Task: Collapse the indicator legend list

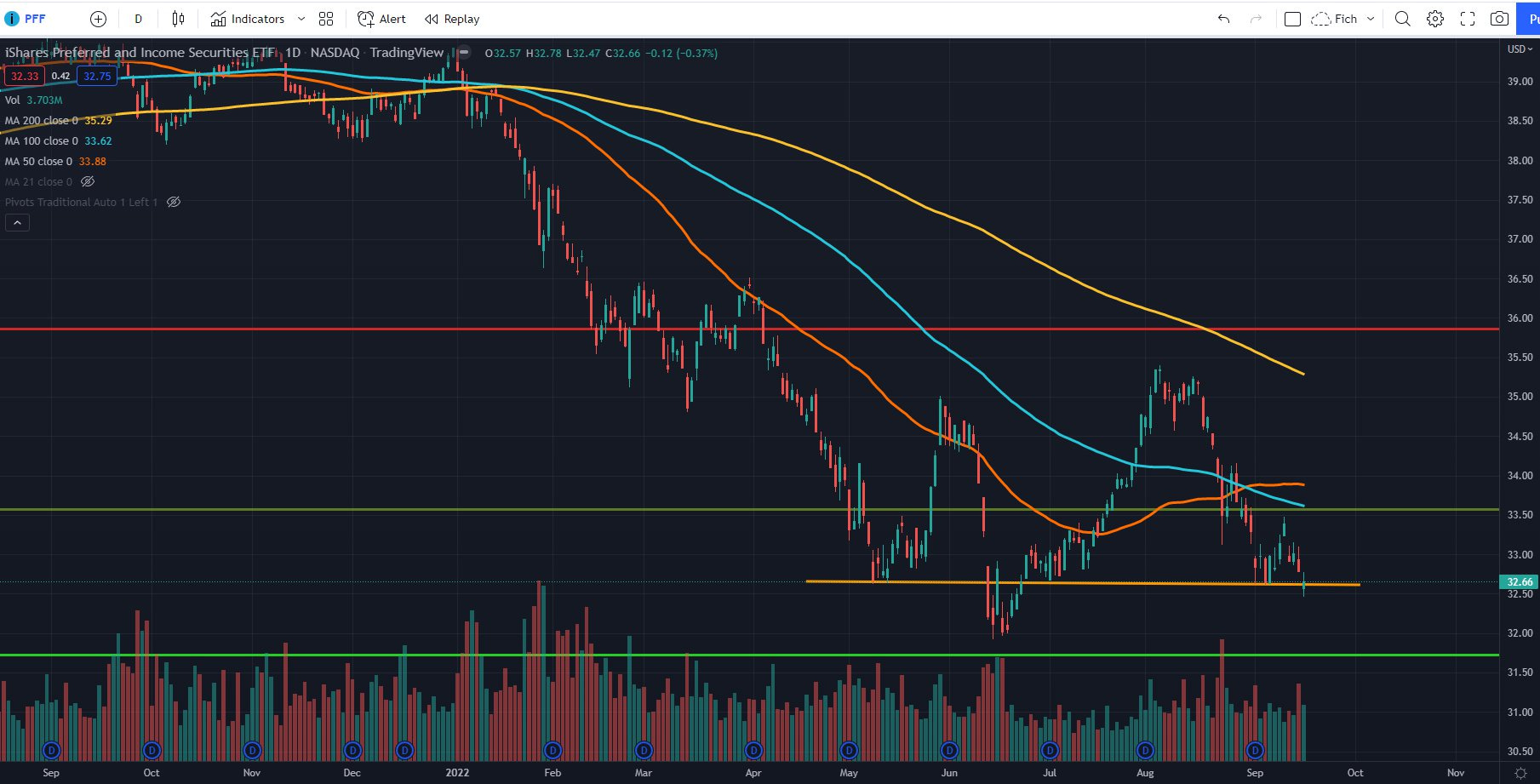Action: tap(18, 223)
